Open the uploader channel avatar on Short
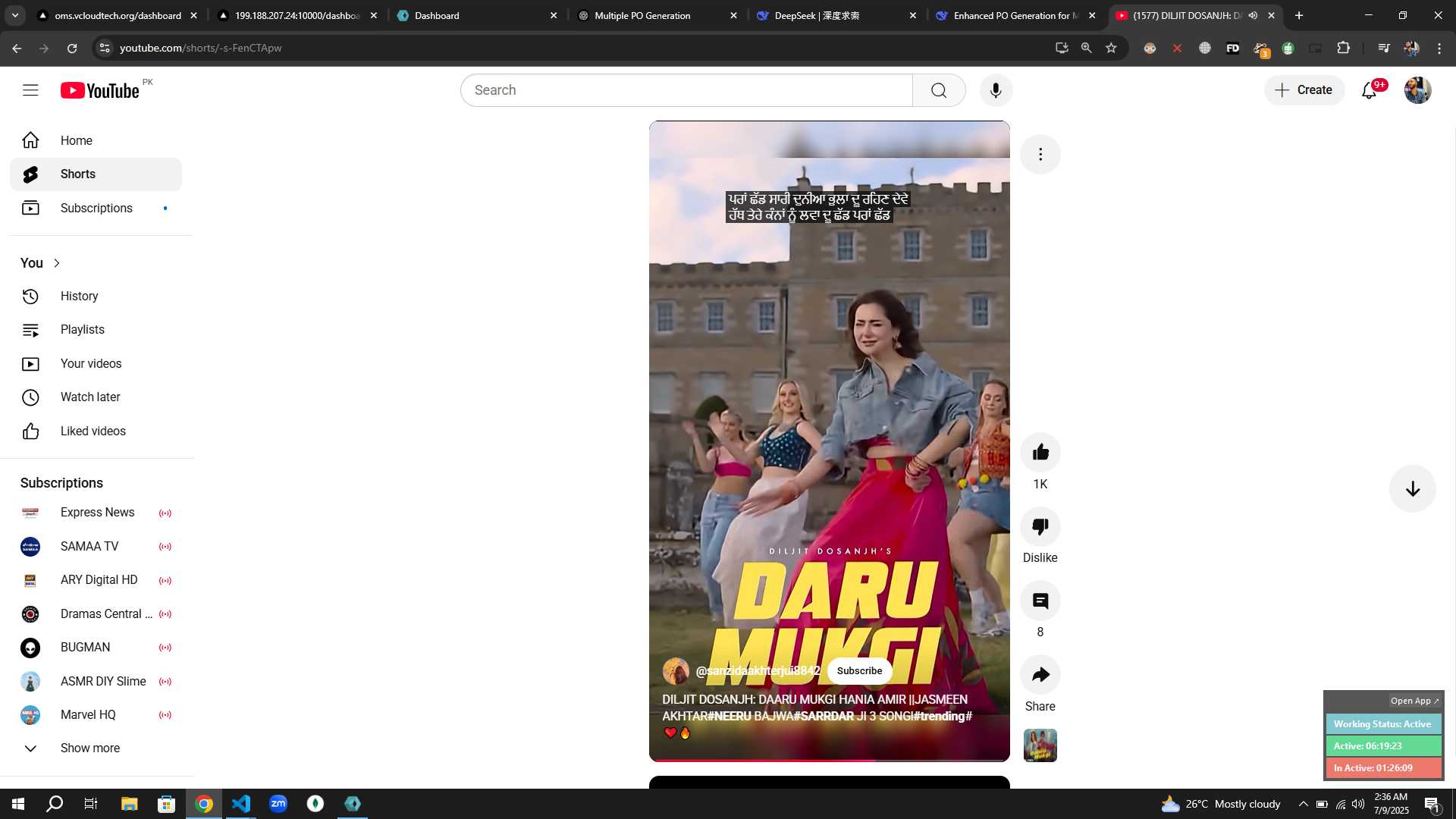1456x819 pixels. (x=676, y=671)
